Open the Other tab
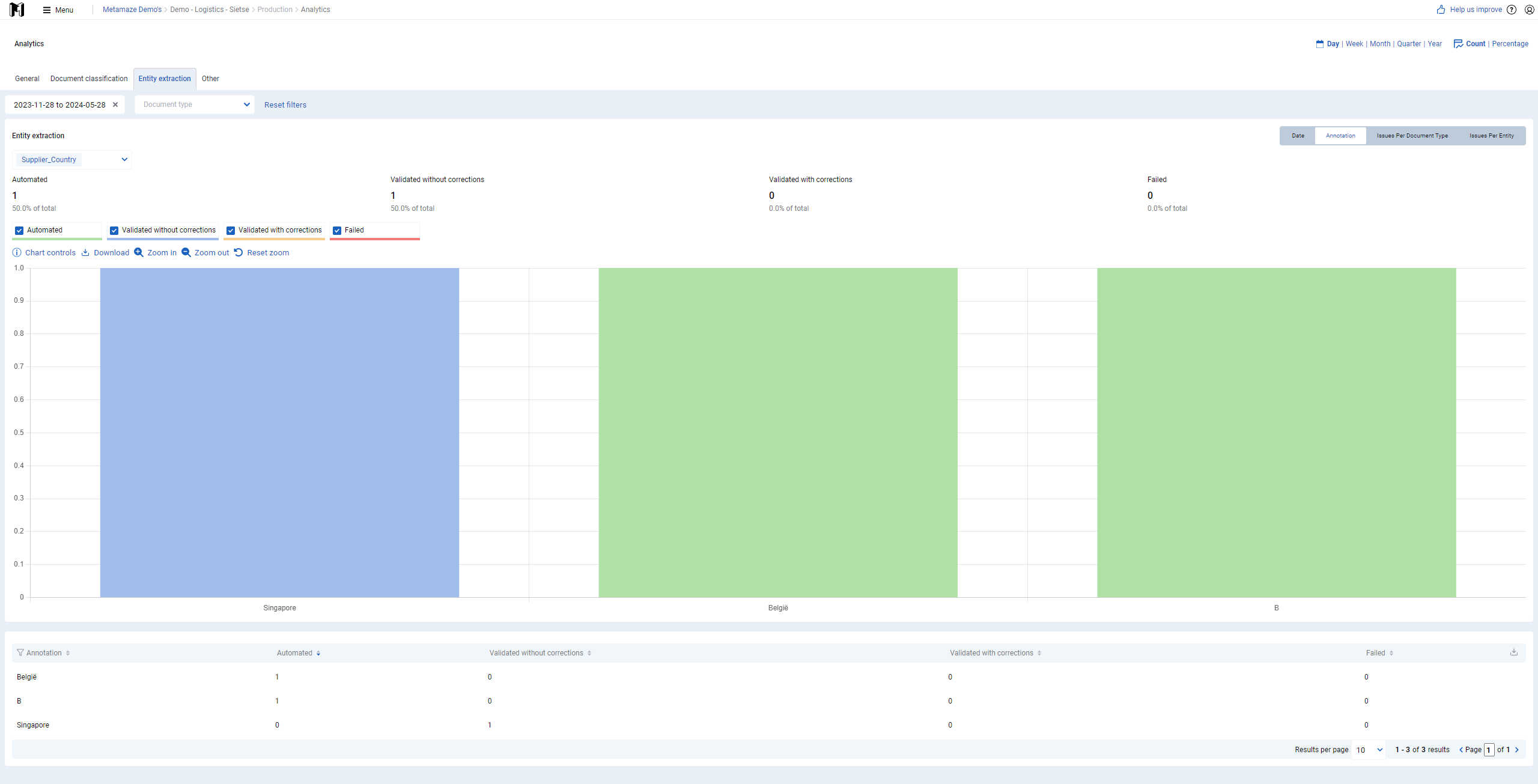Image resolution: width=1538 pixels, height=784 pixels. (x=210, y=79)
